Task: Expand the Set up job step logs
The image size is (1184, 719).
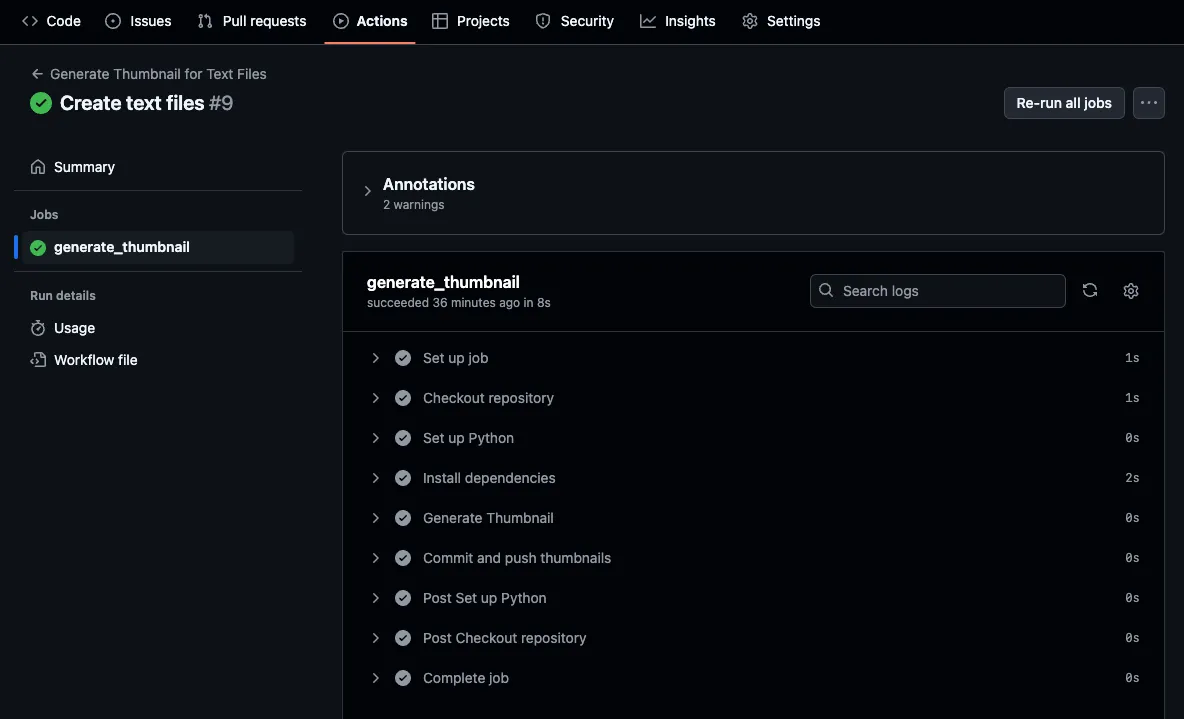Action: [x=375, y=357]
